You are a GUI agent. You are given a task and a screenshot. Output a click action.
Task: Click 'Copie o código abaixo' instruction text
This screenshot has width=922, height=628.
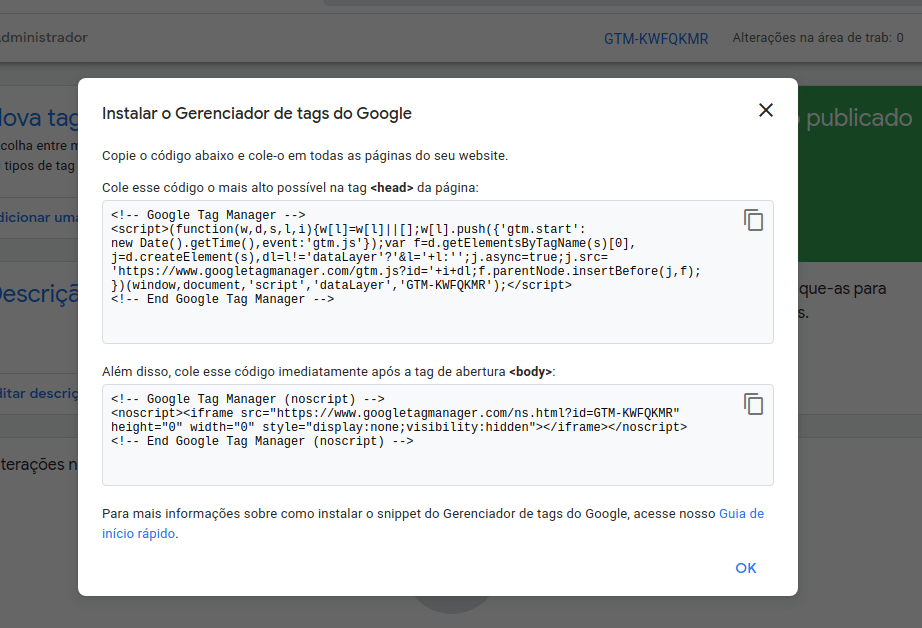[x=305, y=156]
